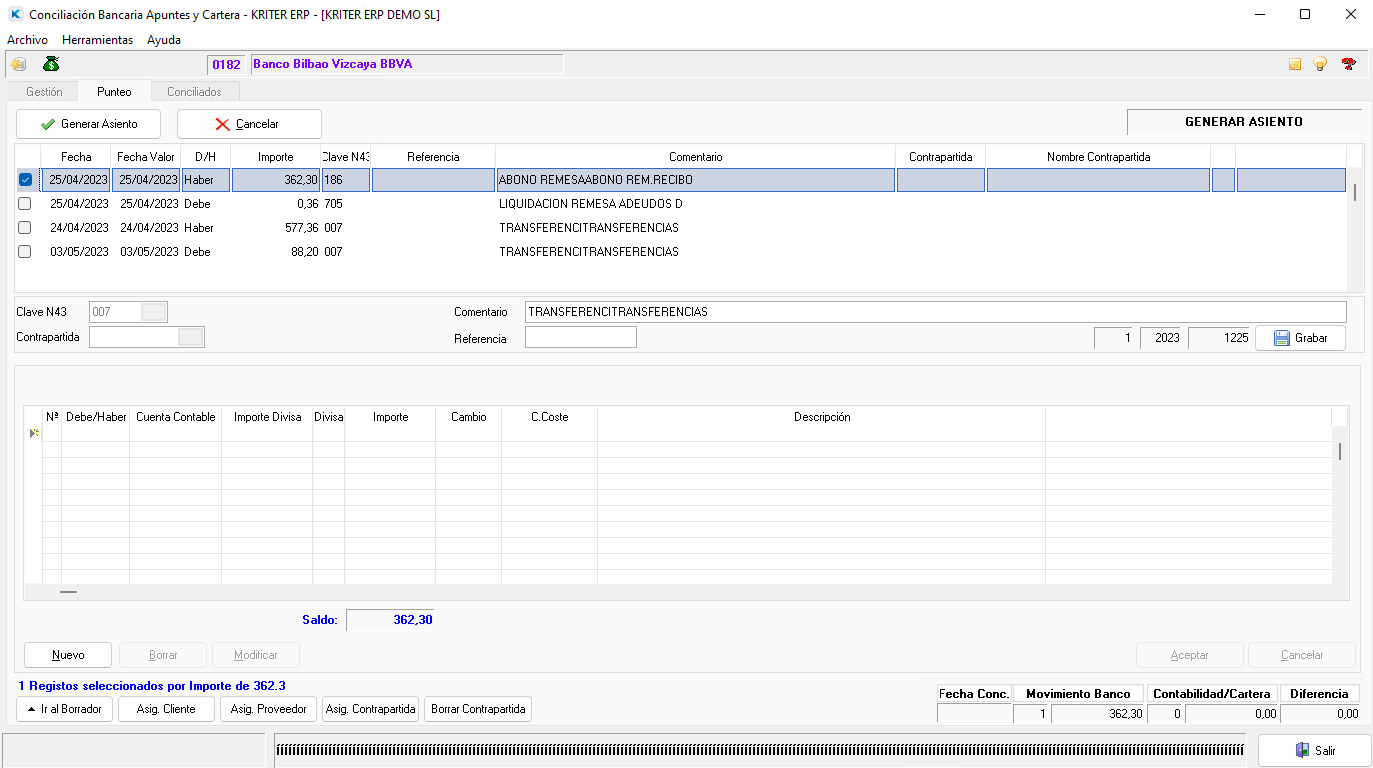
Task: Click the 186 Clave N43 cell
Action: point(346,180)
